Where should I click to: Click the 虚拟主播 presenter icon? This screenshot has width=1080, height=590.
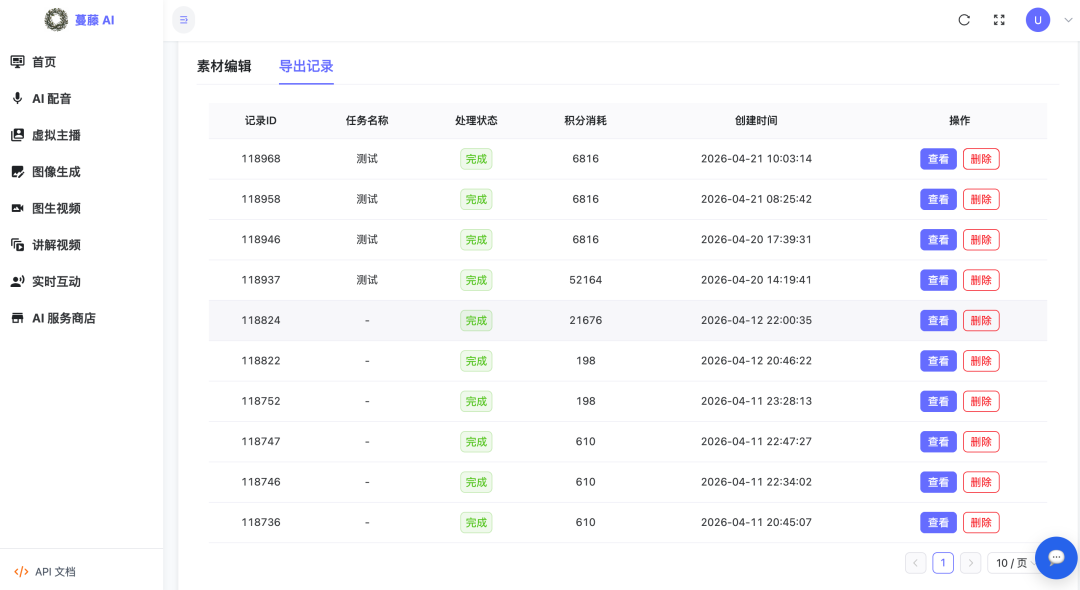[17, 135]
